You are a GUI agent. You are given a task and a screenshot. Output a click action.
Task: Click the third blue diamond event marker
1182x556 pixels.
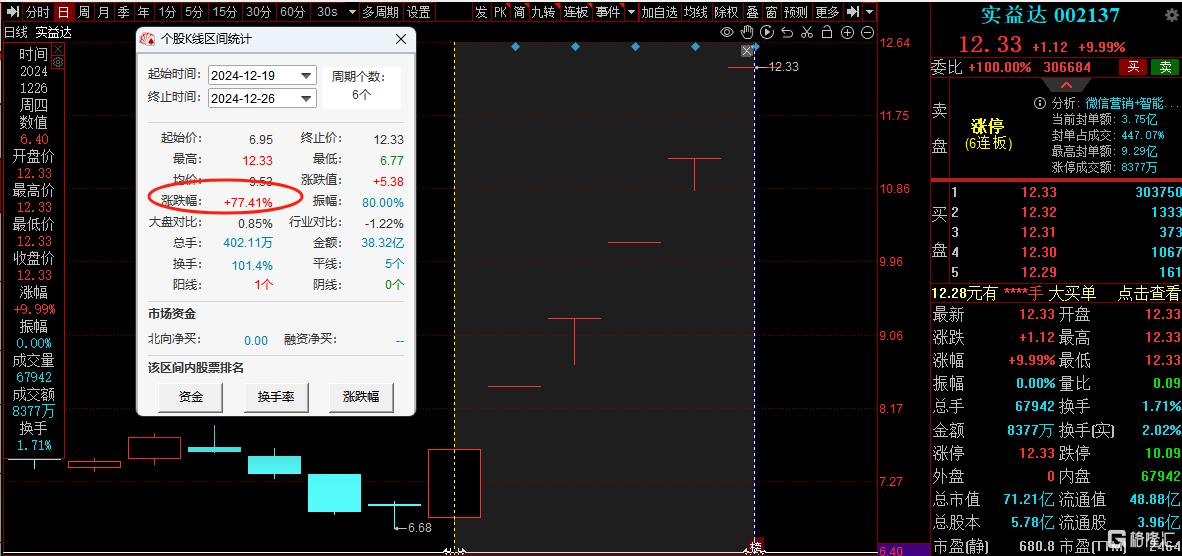pyautogui.click(x=635, y=47)
